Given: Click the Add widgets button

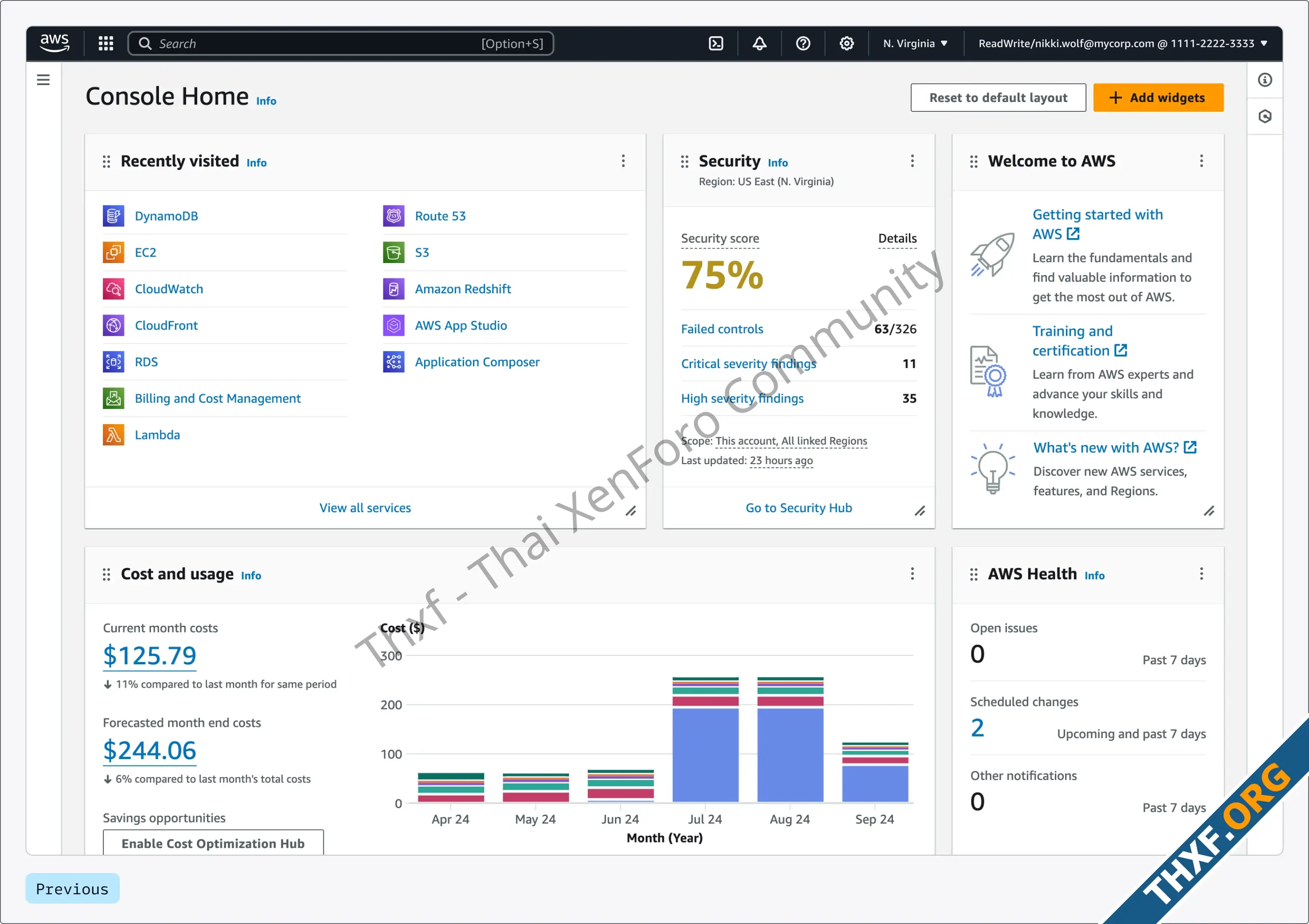Looking at the screenshot, I should coord(1158,97).
